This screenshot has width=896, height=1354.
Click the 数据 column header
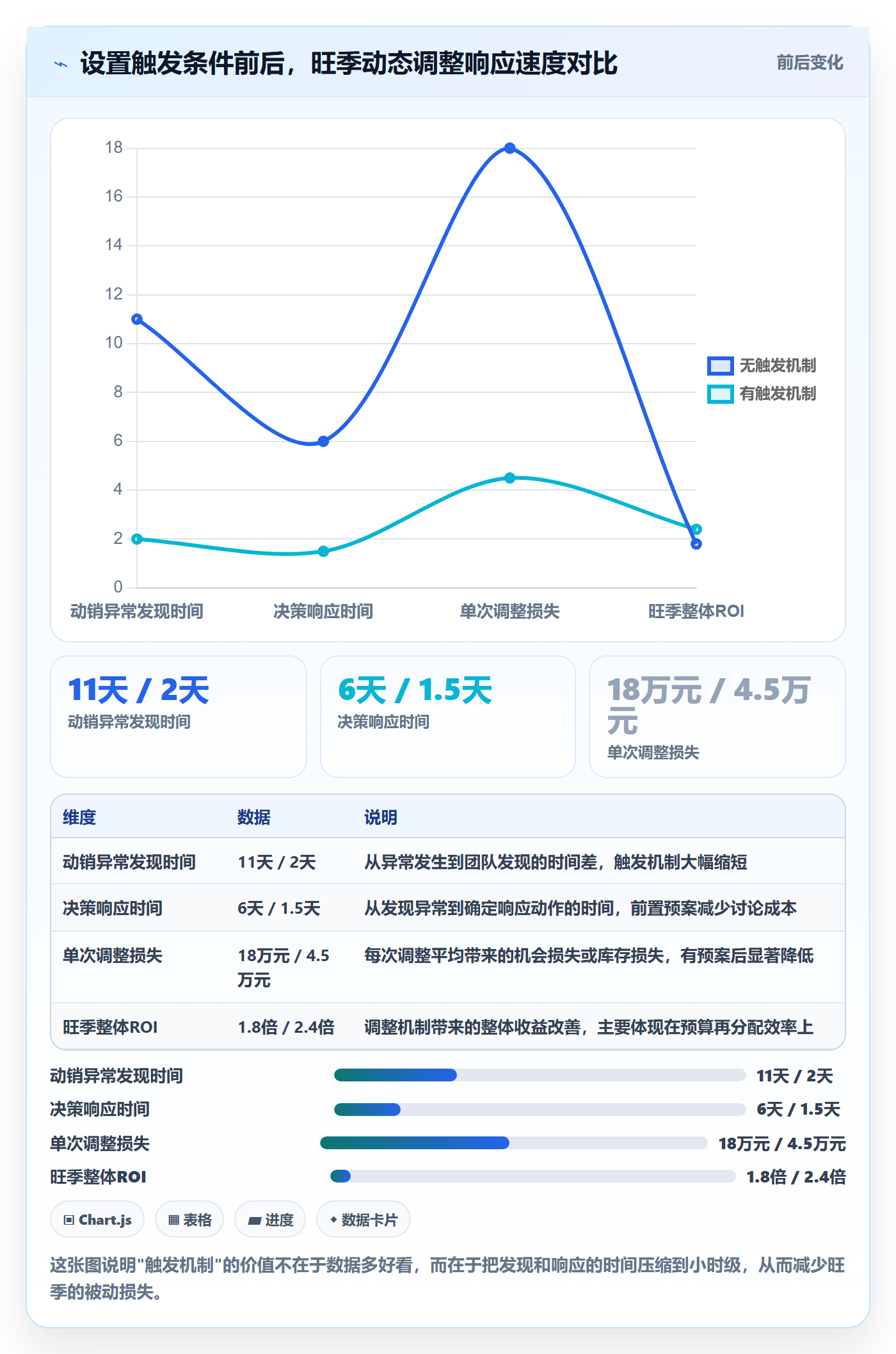click(x=254, y=817)
